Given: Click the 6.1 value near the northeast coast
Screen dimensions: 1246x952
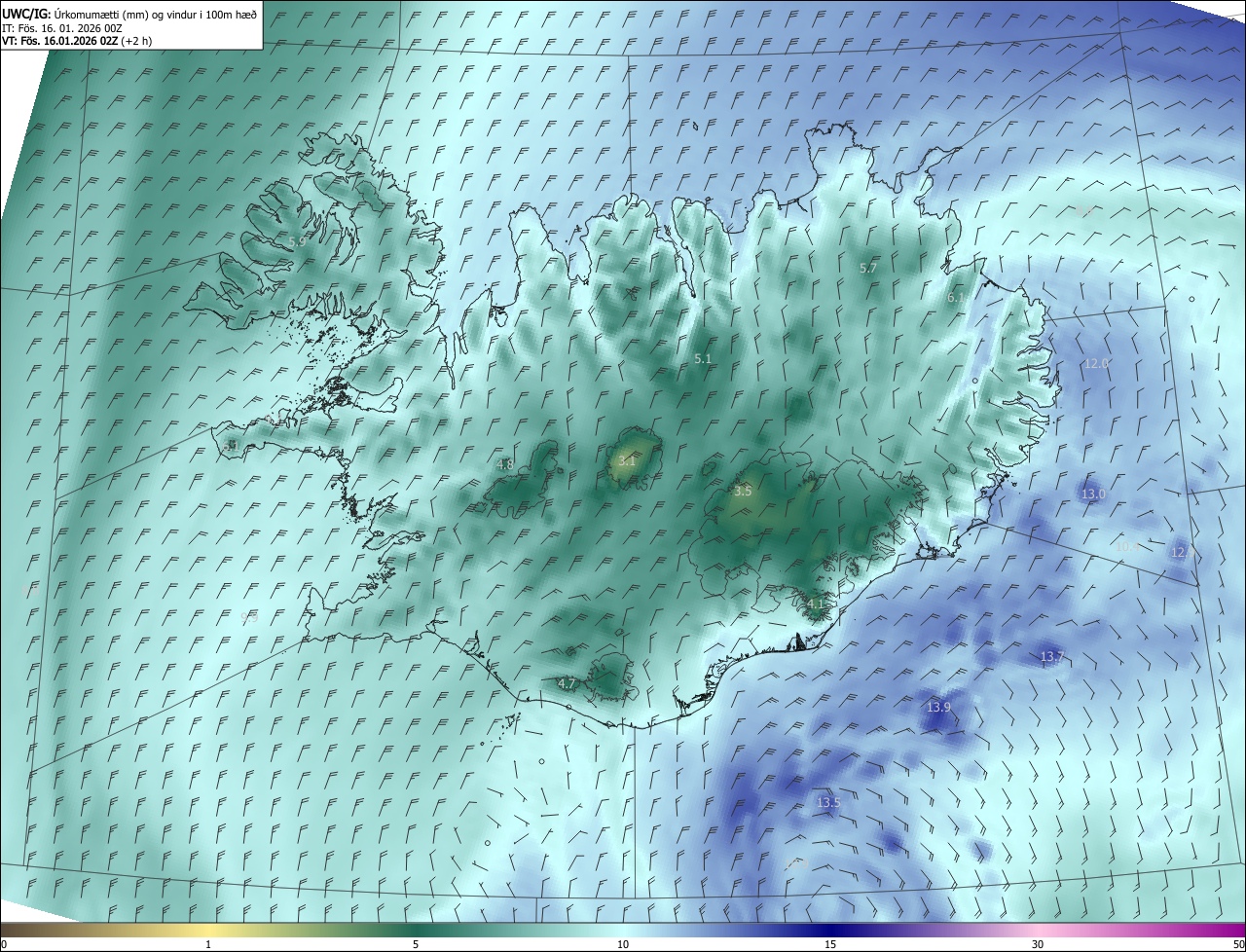Looking at the screenshot, I should tap(956, 298).
